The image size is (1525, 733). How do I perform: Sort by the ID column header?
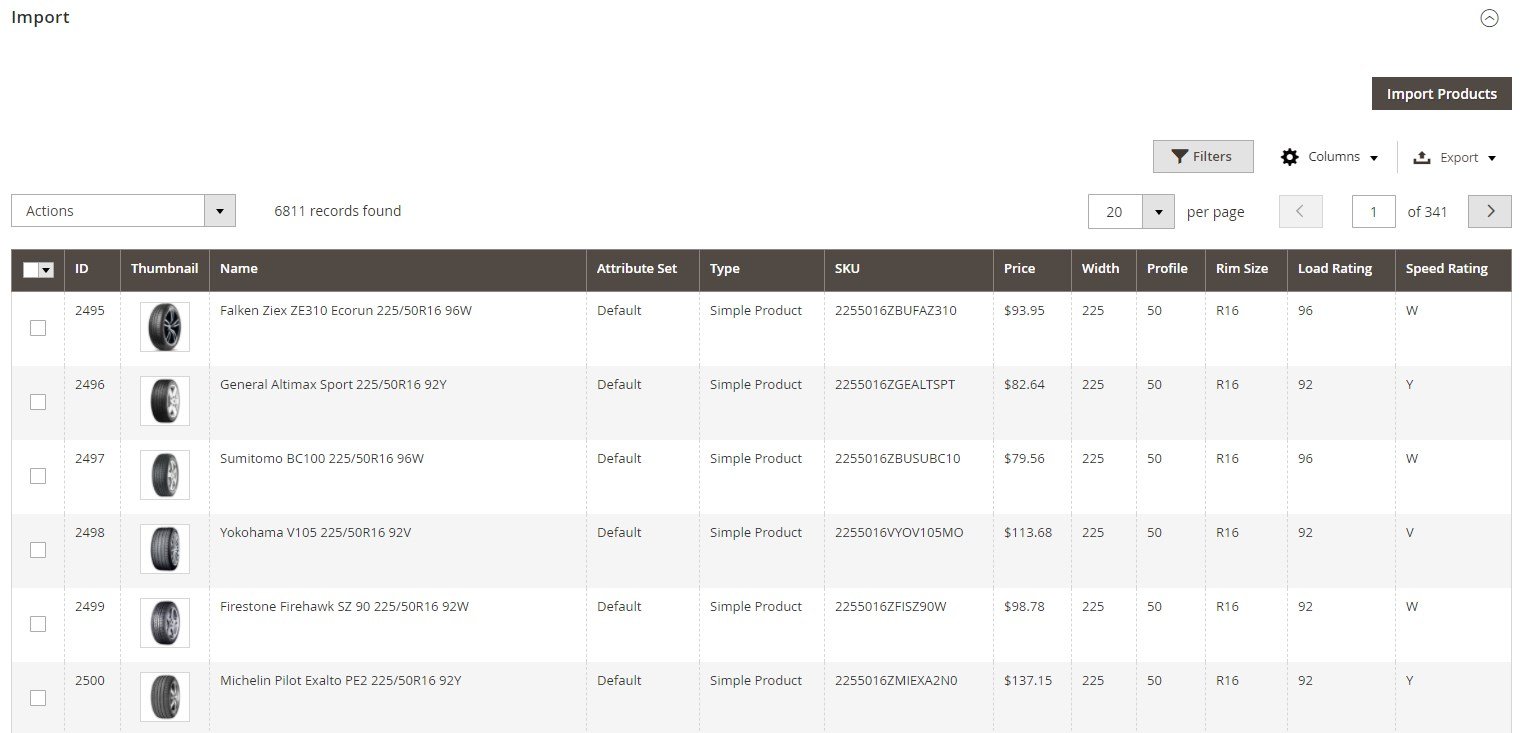[x=92, y=270]
